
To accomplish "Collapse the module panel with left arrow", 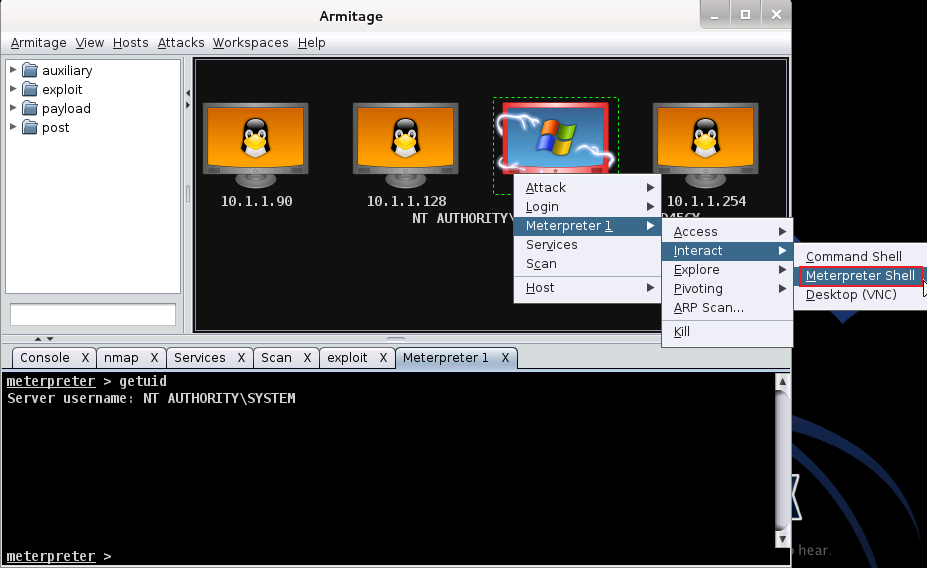I will [187, 93].
